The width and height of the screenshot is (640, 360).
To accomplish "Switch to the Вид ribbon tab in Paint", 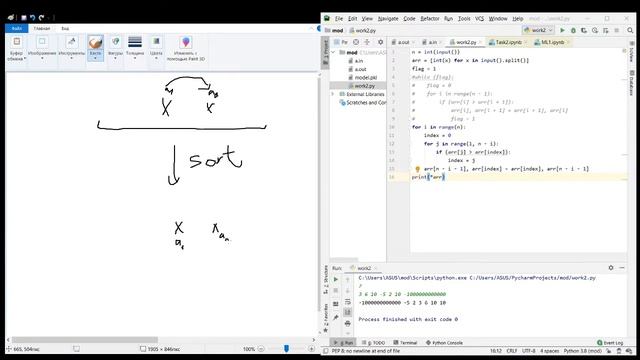I will coord(65,28).
